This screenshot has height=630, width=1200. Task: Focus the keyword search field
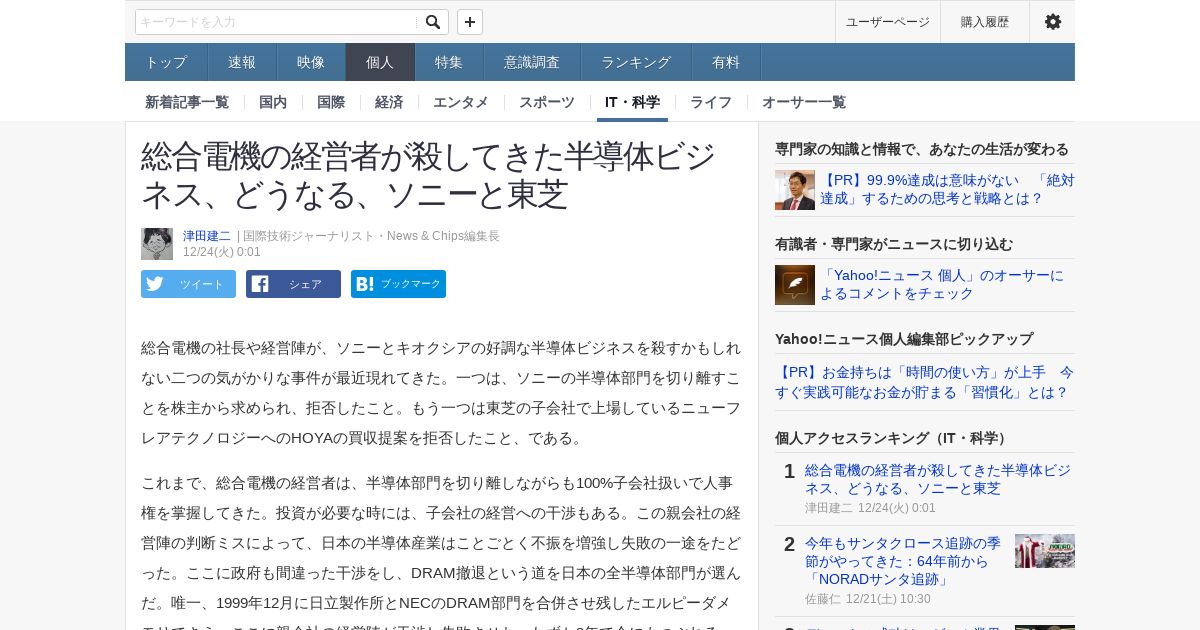tap(277, 22)
